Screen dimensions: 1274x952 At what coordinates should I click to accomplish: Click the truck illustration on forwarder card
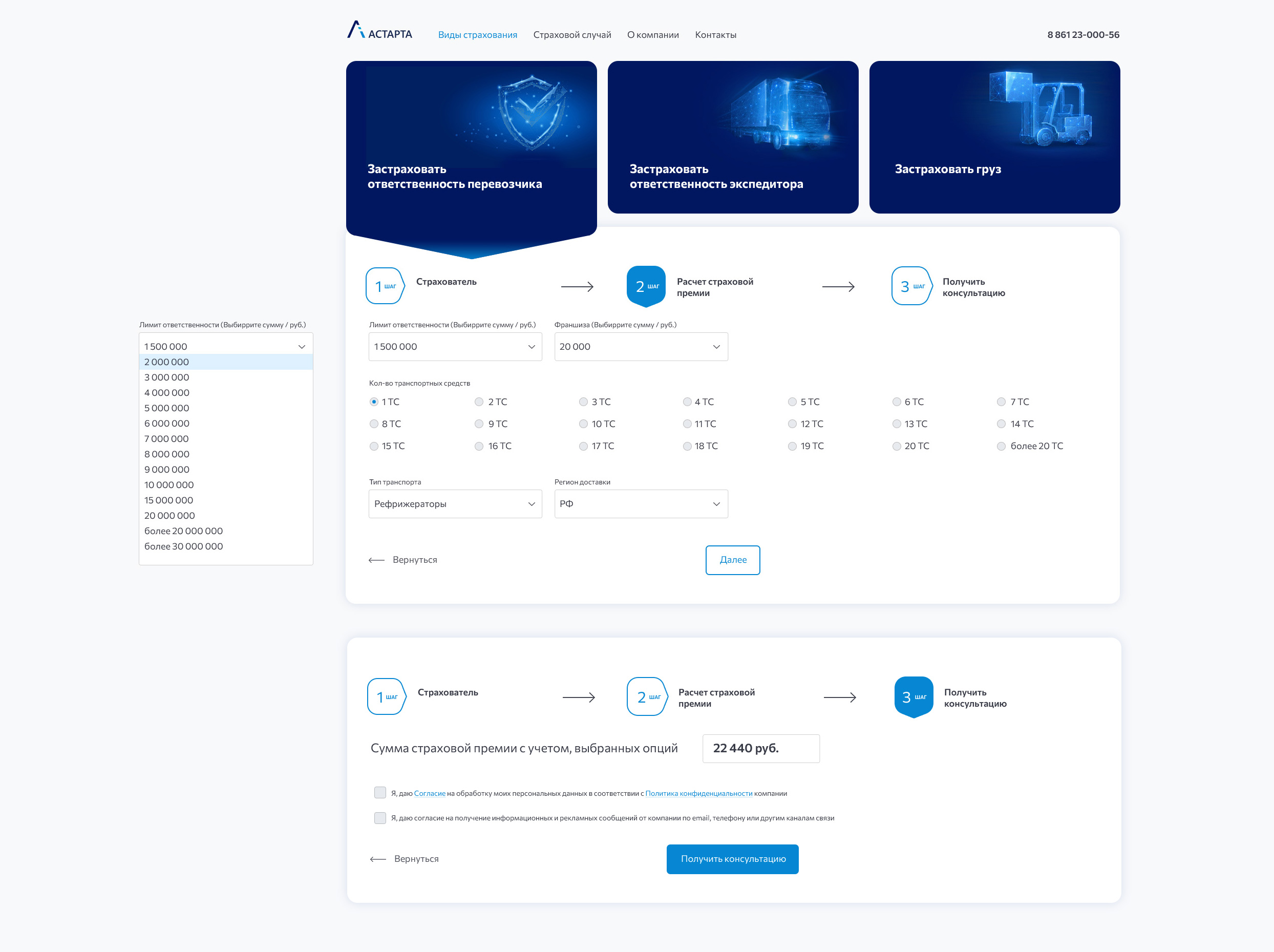point(781,113)
